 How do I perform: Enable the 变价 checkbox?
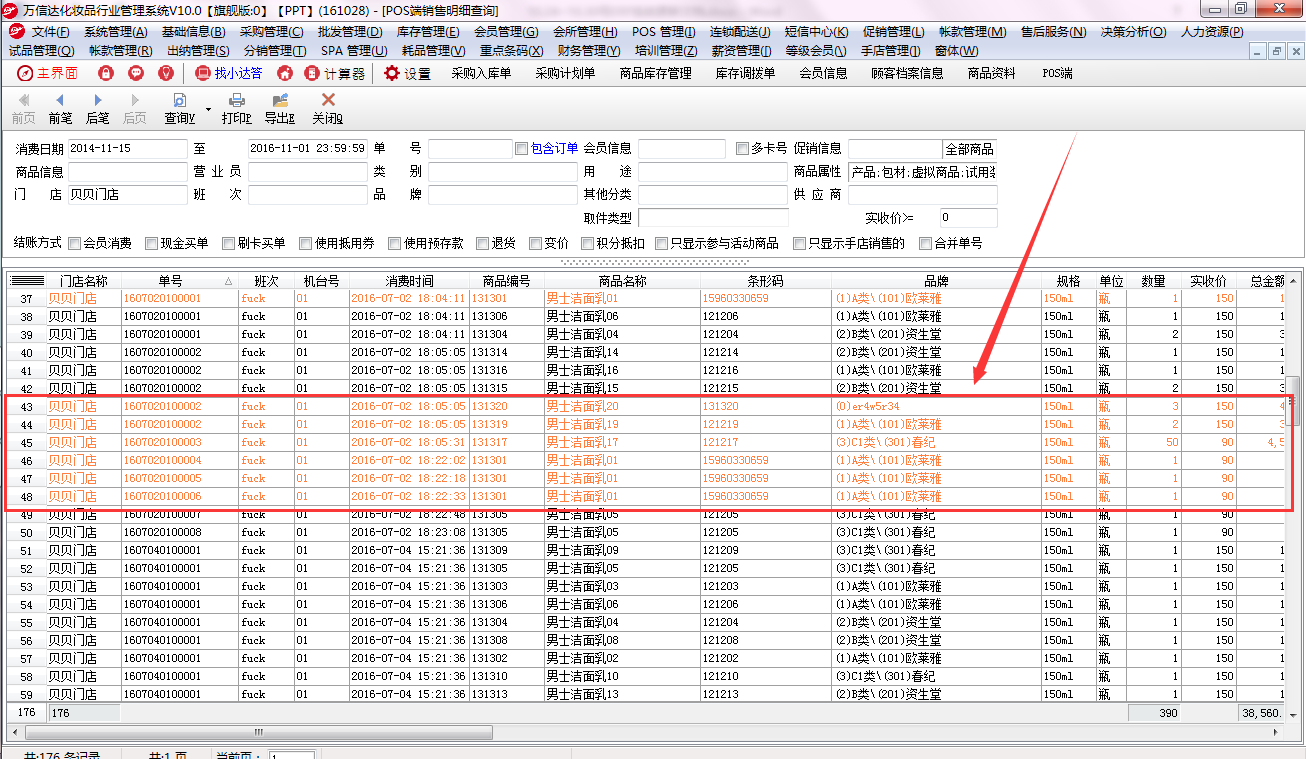536,243
